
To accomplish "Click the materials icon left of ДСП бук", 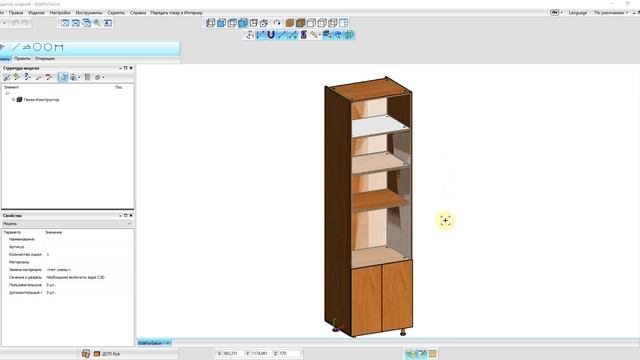I will click(x=85, y=353).
